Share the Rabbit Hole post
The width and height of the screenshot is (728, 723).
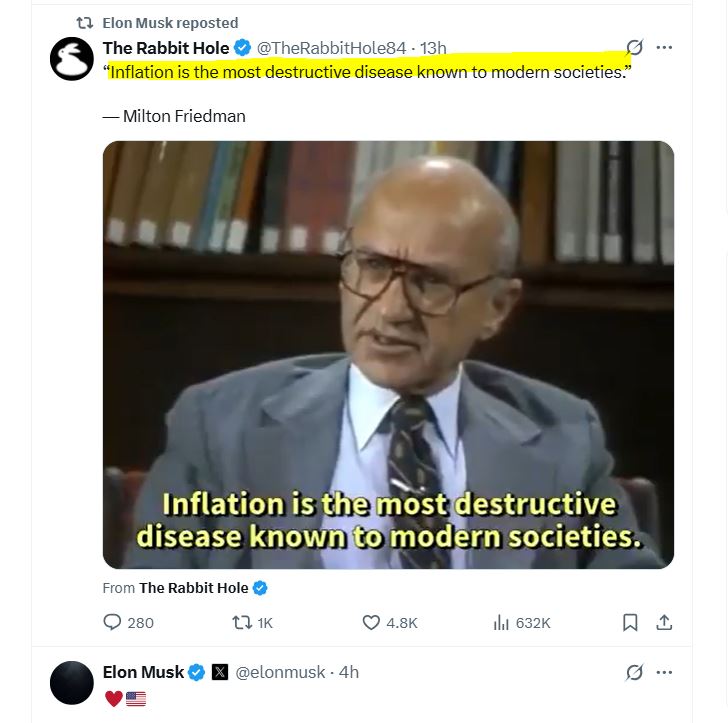tap(663, 622)
